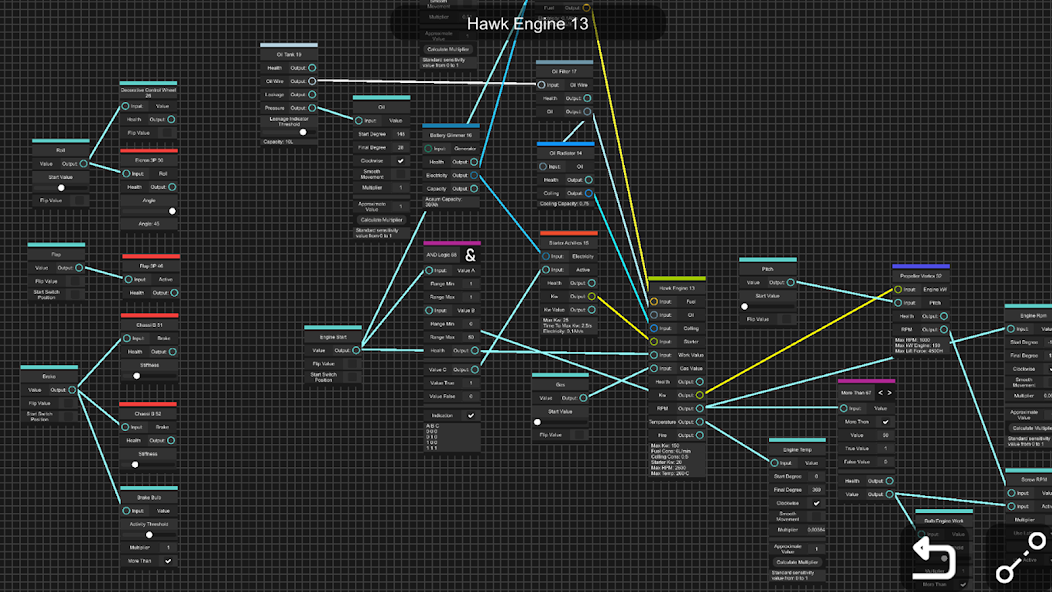Click Hawk Engine Fuel input port

pos(654,301)
